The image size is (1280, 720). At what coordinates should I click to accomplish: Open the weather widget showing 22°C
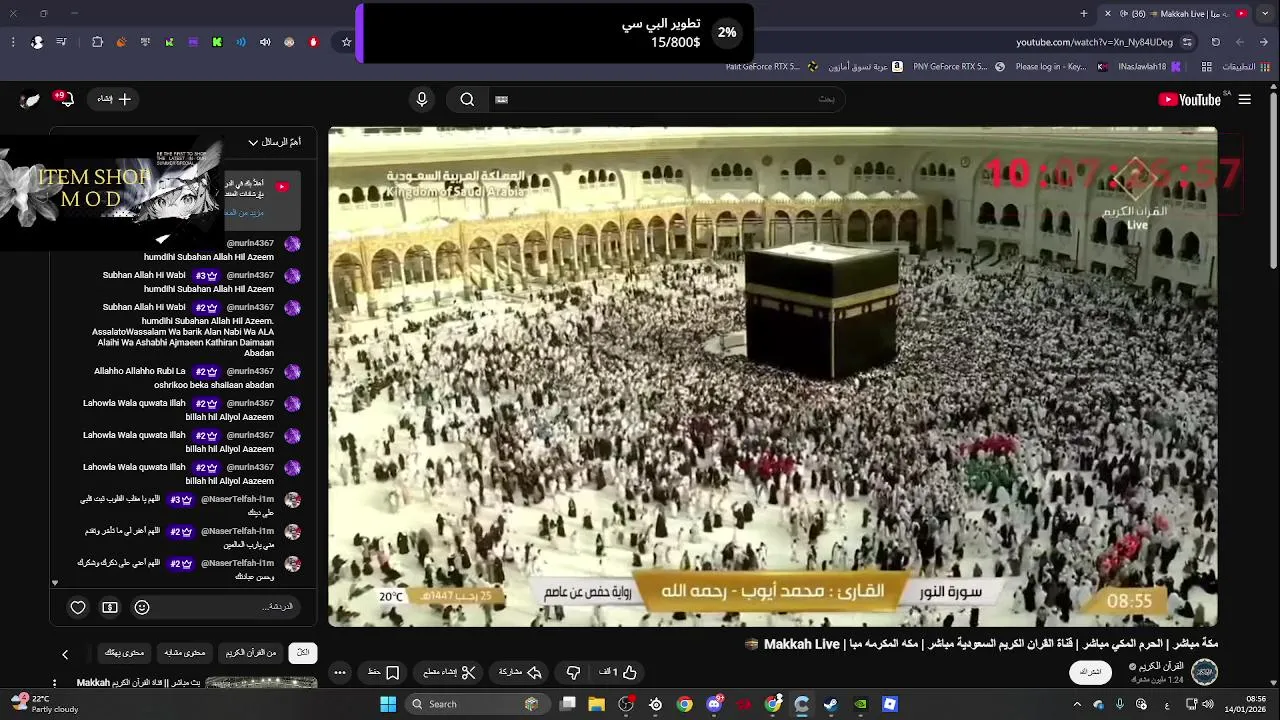click(45, 704)
